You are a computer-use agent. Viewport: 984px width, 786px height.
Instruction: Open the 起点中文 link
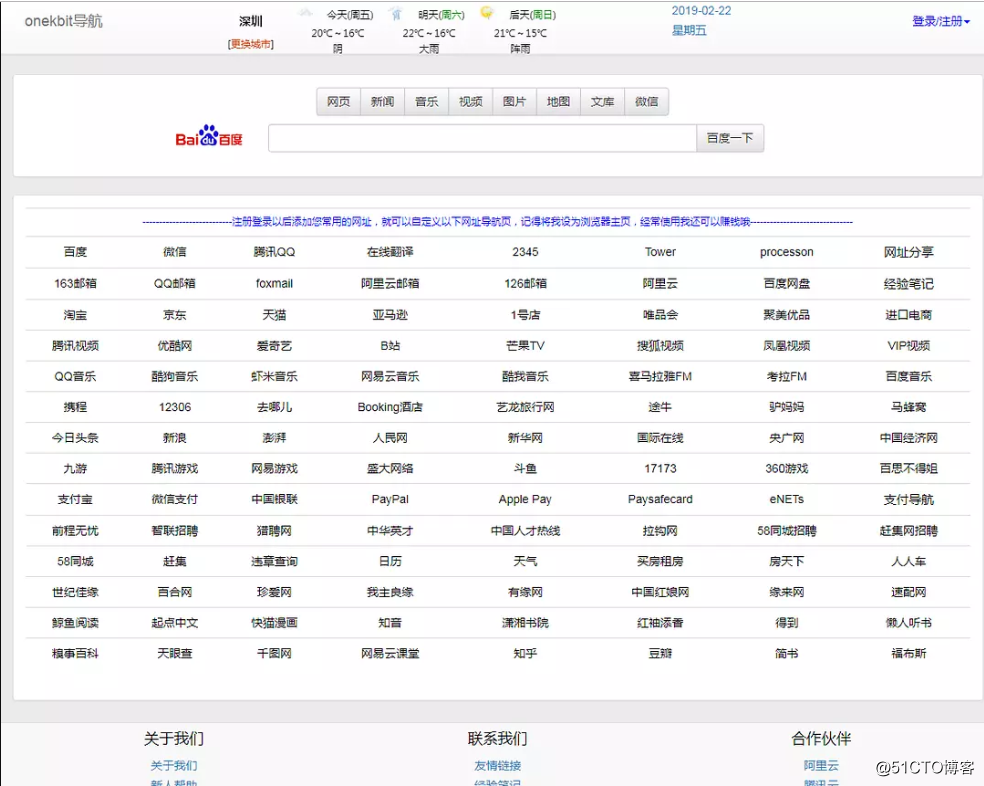pyautogui.click(x=174, y=623)
